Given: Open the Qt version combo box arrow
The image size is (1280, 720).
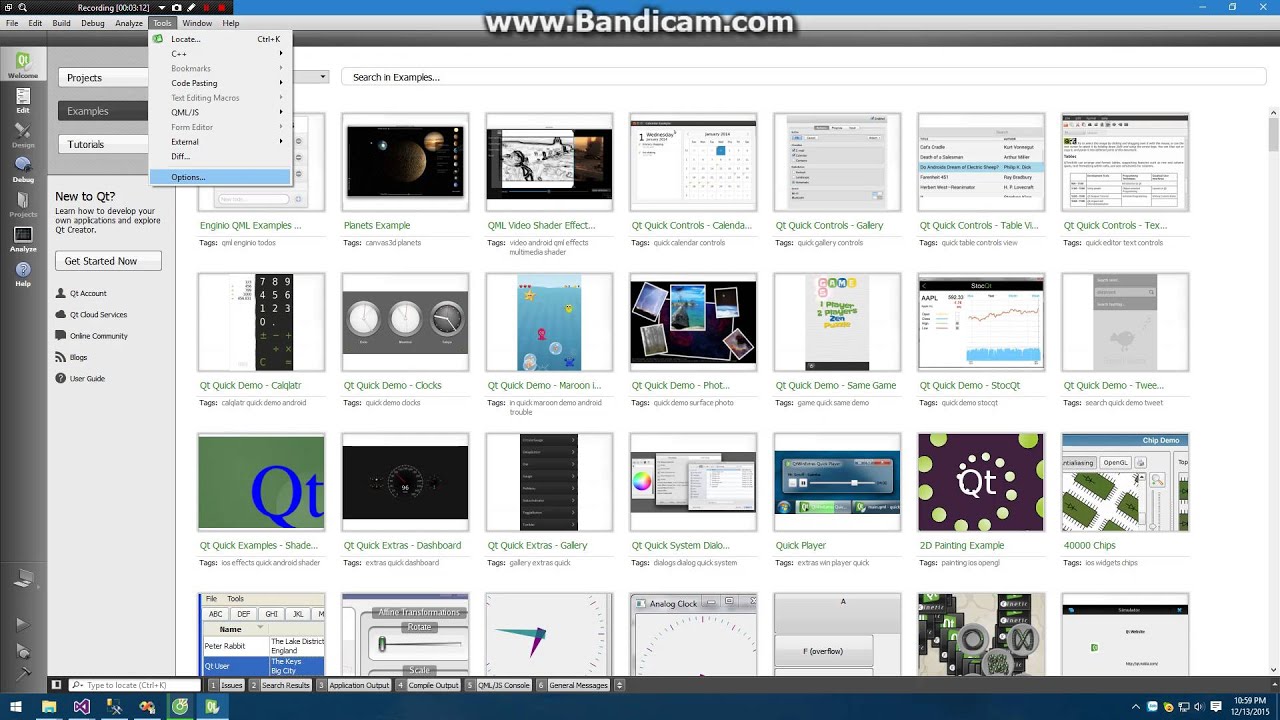Looking at the screenshot, I should point(323,77).
